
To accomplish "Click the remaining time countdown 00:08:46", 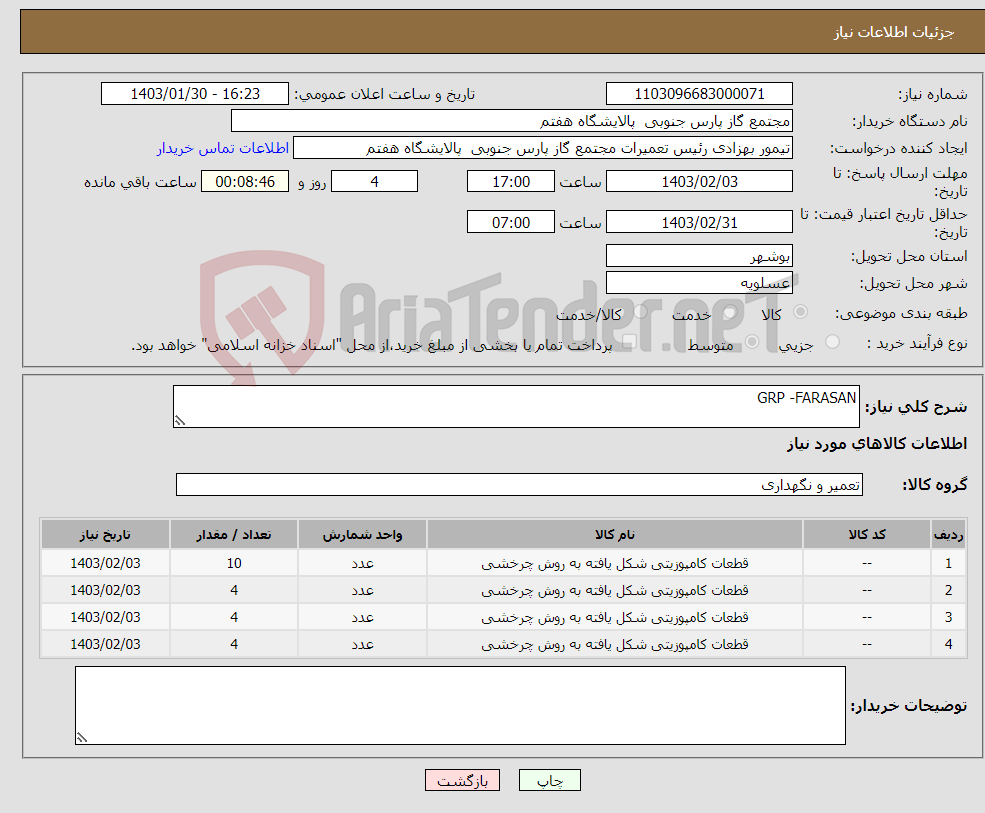I will click(245, 182).
